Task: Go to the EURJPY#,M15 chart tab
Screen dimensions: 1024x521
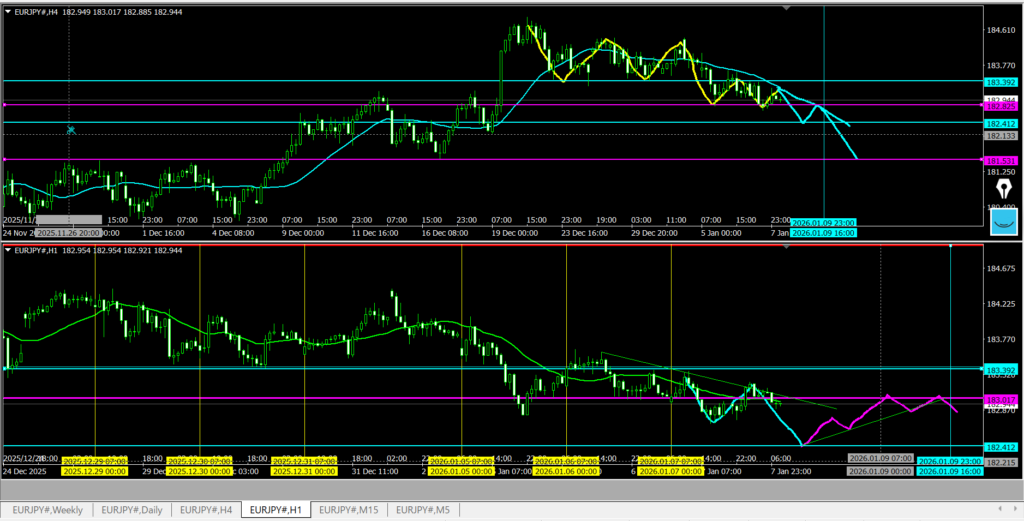Action: (x=349, y=510)
